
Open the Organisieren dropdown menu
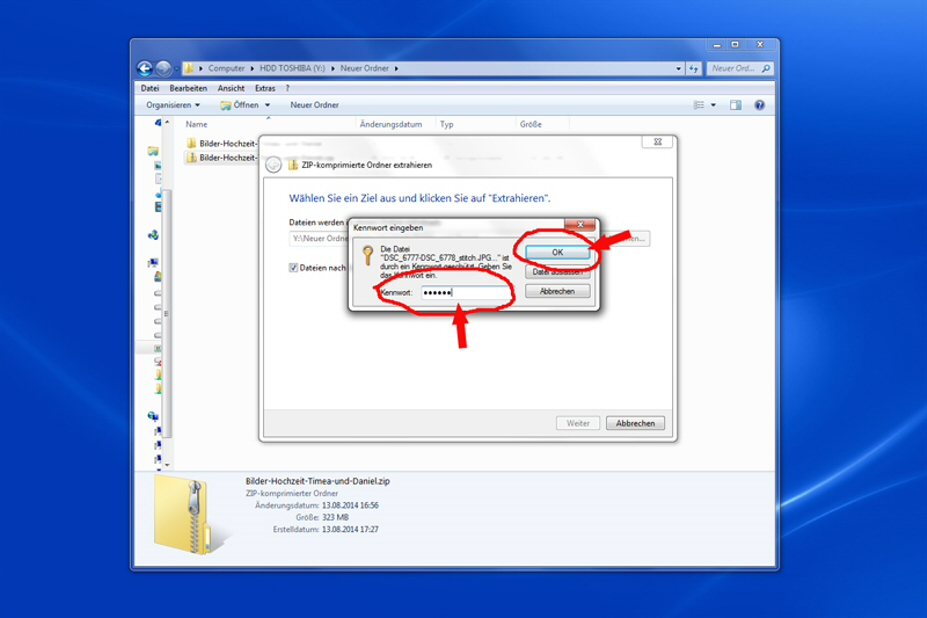click(x=172, y=105)
